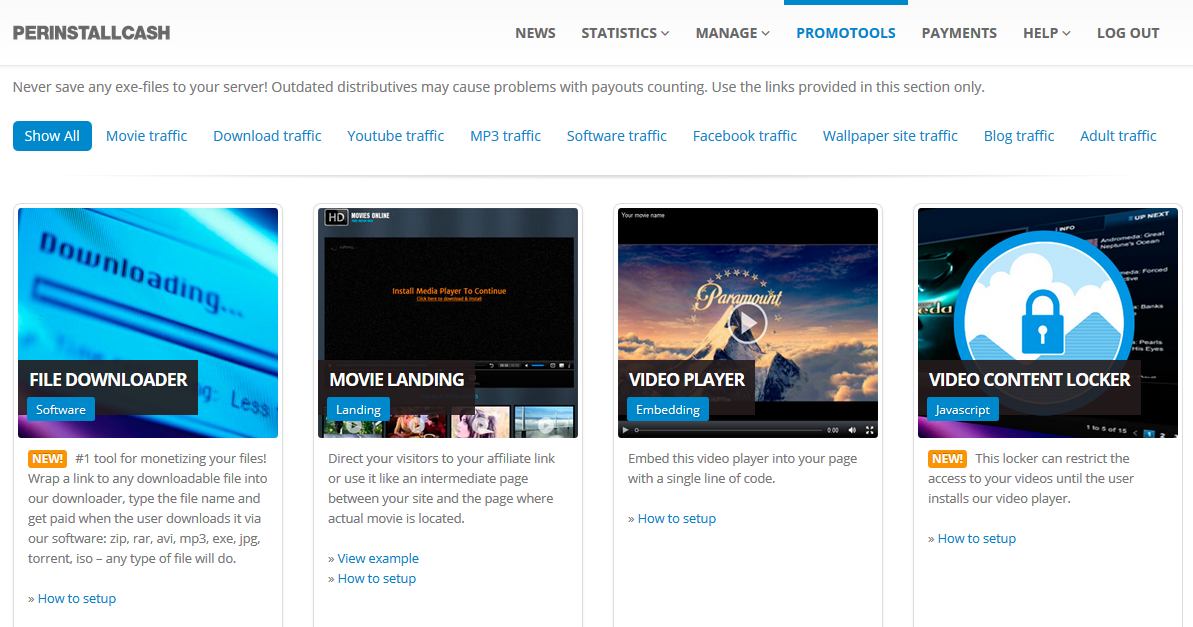
Task: Go to the PROMOTOOLS section
Action: click(845, 33)
